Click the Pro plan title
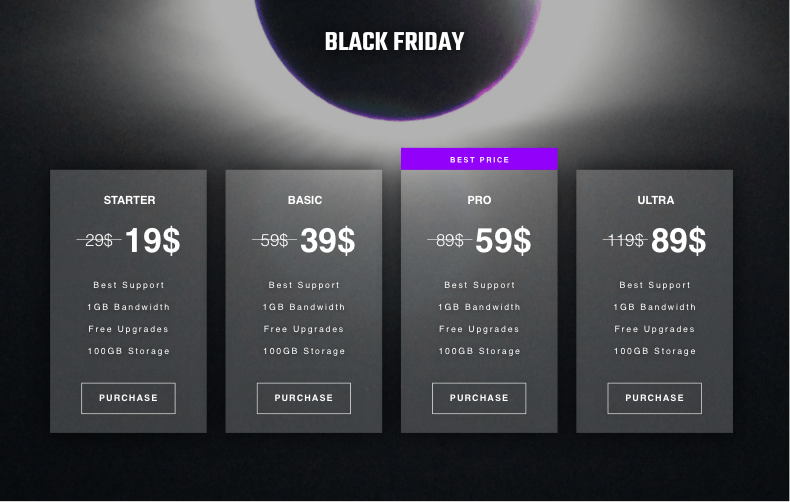The image size is (790, 502). click(x=479, y=200)
